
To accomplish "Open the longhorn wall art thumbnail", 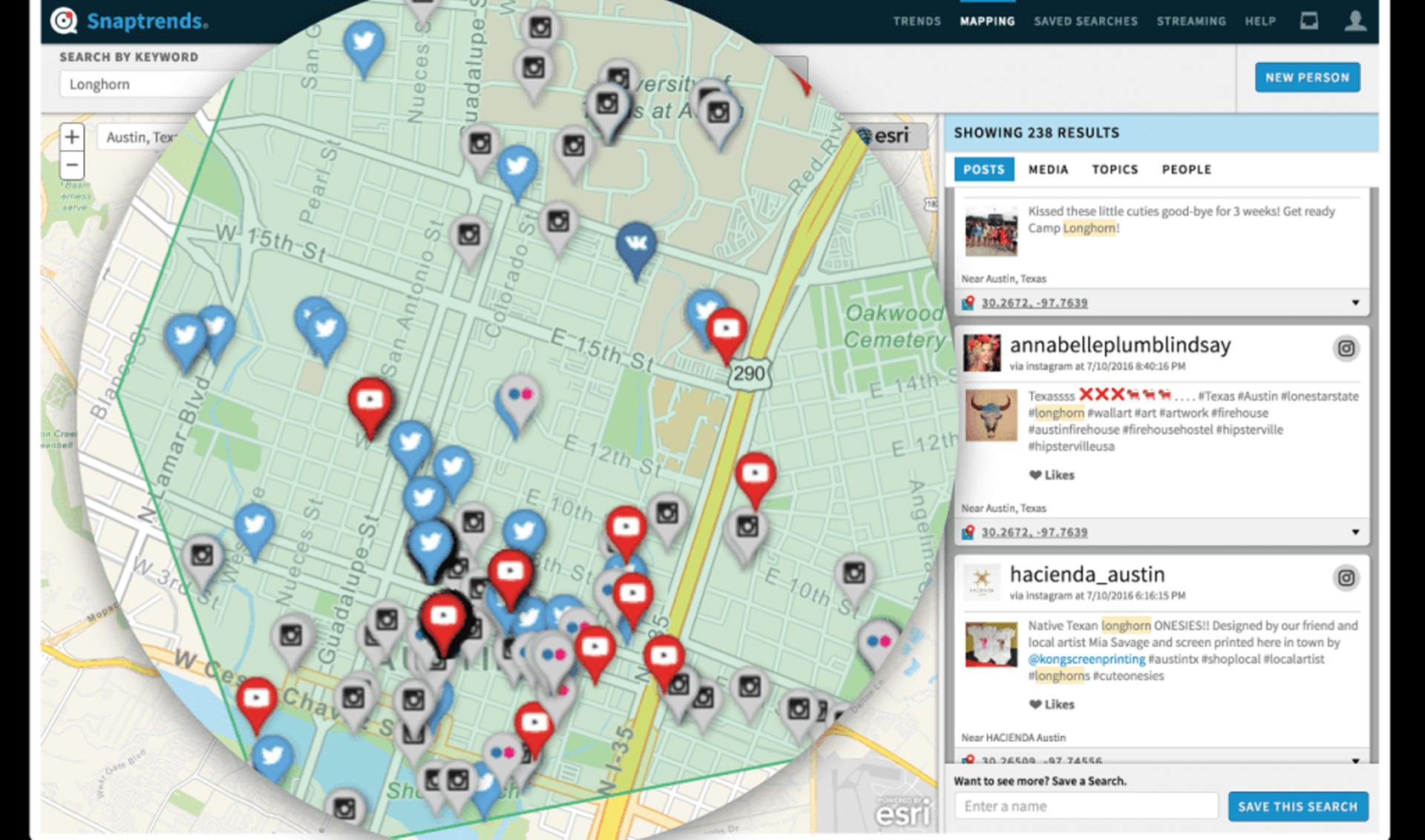I will (991, 415).
